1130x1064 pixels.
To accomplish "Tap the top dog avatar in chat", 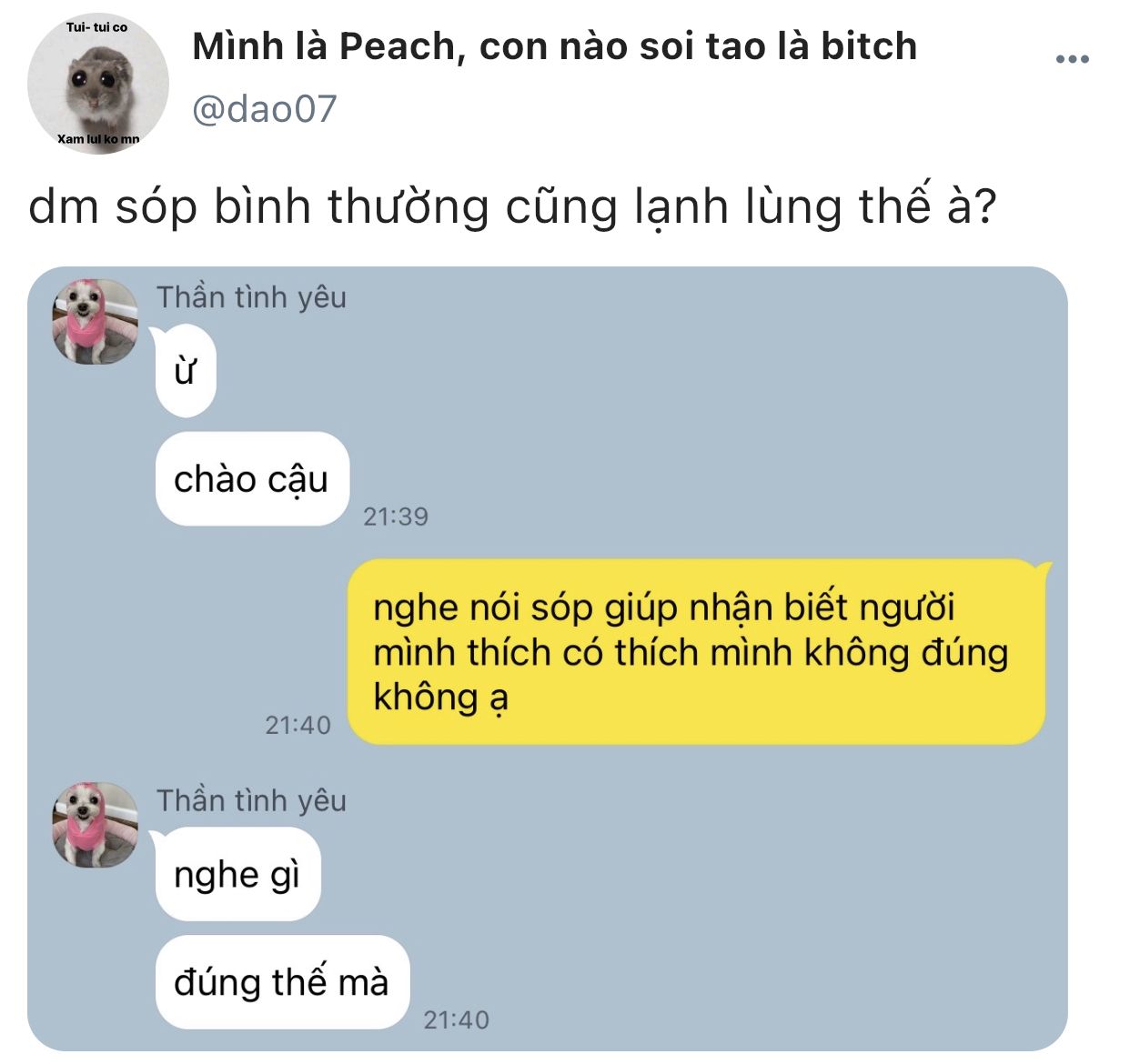I will [96, 321].
